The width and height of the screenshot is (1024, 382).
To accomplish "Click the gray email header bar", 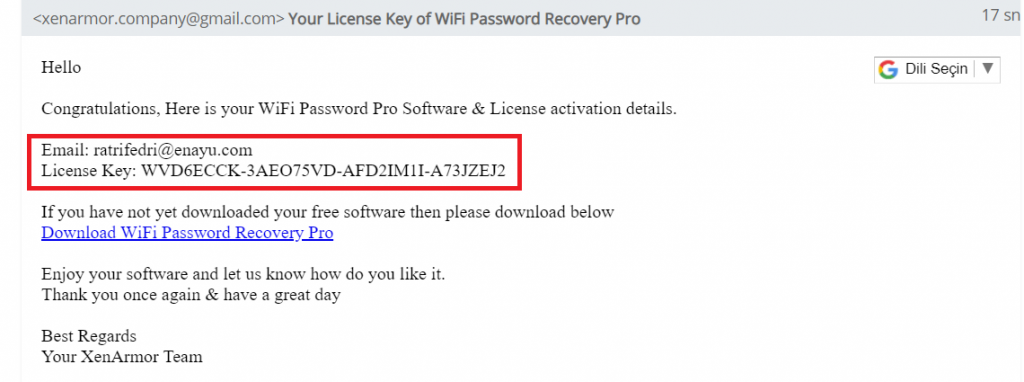I will tap(522, 18).
